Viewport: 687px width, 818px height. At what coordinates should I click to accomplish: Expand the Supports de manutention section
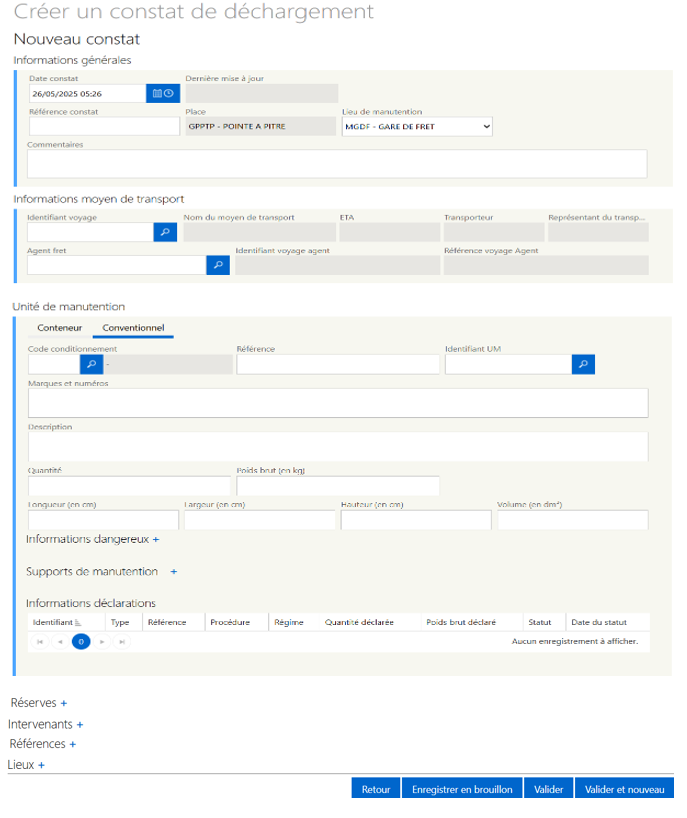pos(173,572)
